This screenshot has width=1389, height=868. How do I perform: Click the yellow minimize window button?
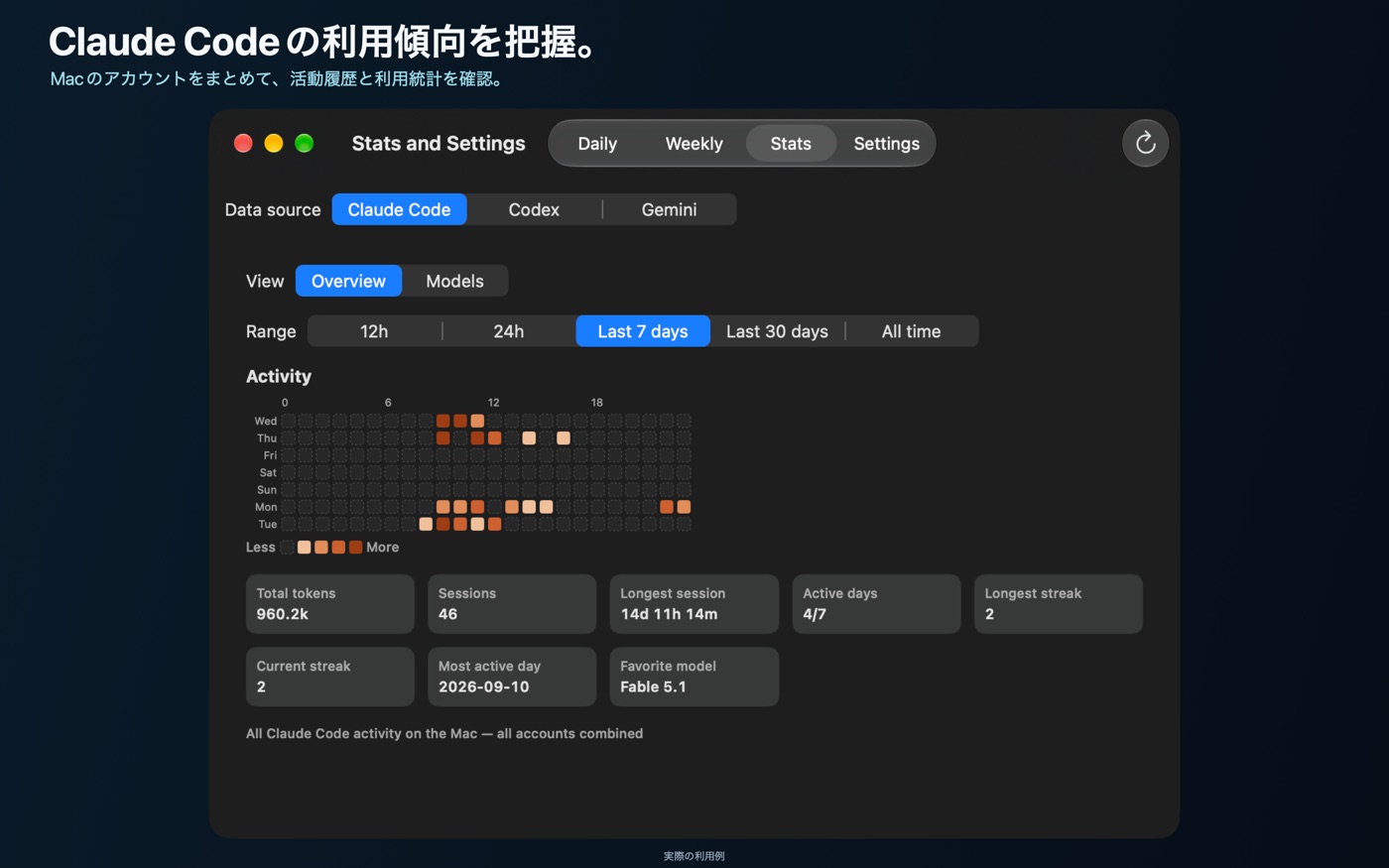[x=274, y=143]
